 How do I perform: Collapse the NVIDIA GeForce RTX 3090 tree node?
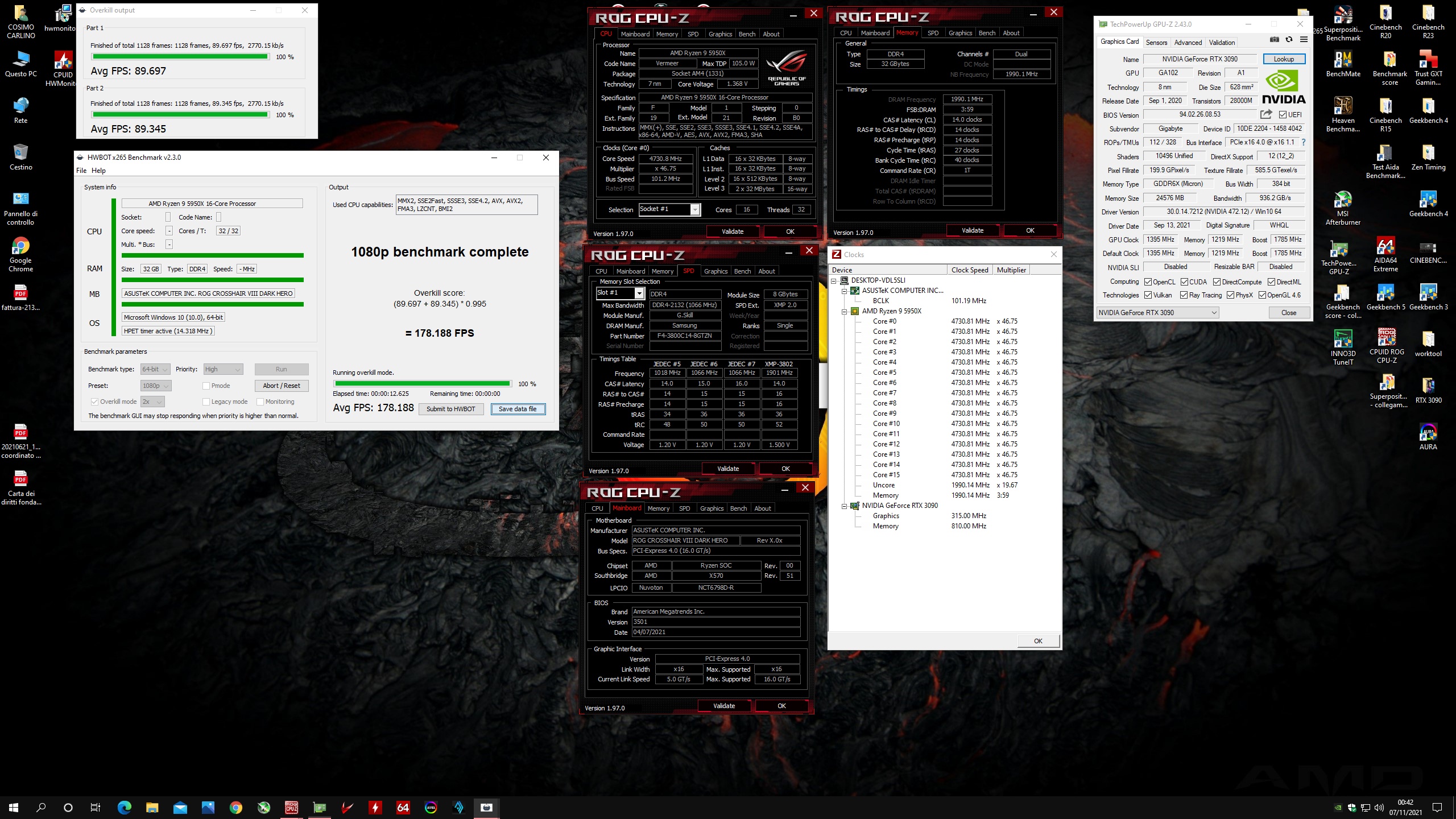(845, 506)
